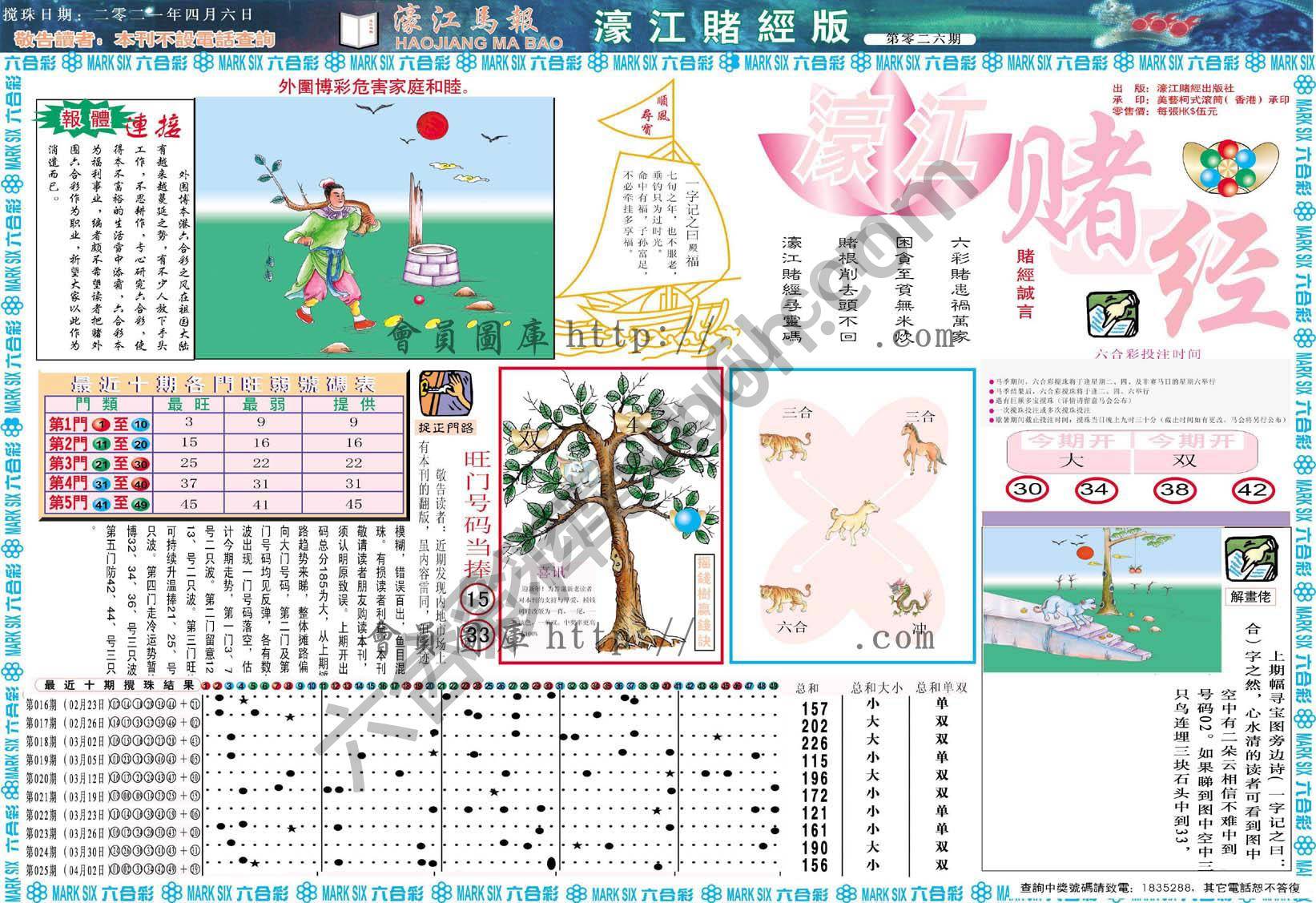Click the 第零二六期 issue label
The height and width of the screenshot is (903, 1316).
(x=920, y=38)
